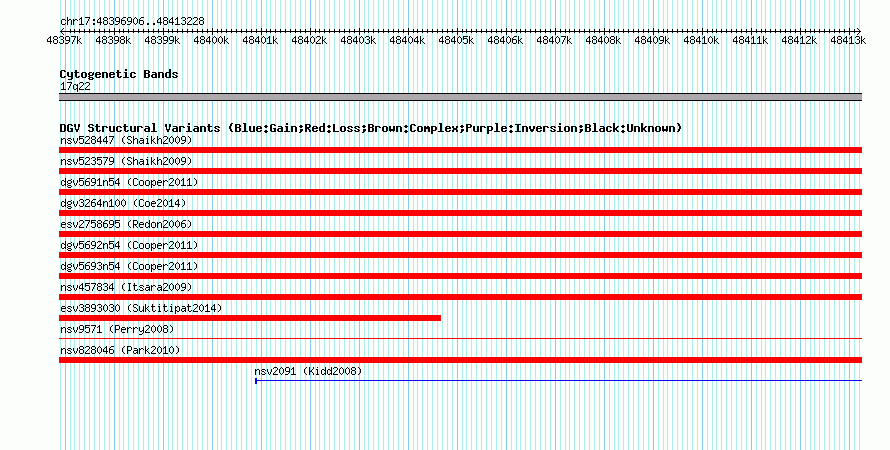Open the dgv3264n100 (Coe2014) label
The image size is (890, 450).
pyautogui.click(x=123, y=203)
